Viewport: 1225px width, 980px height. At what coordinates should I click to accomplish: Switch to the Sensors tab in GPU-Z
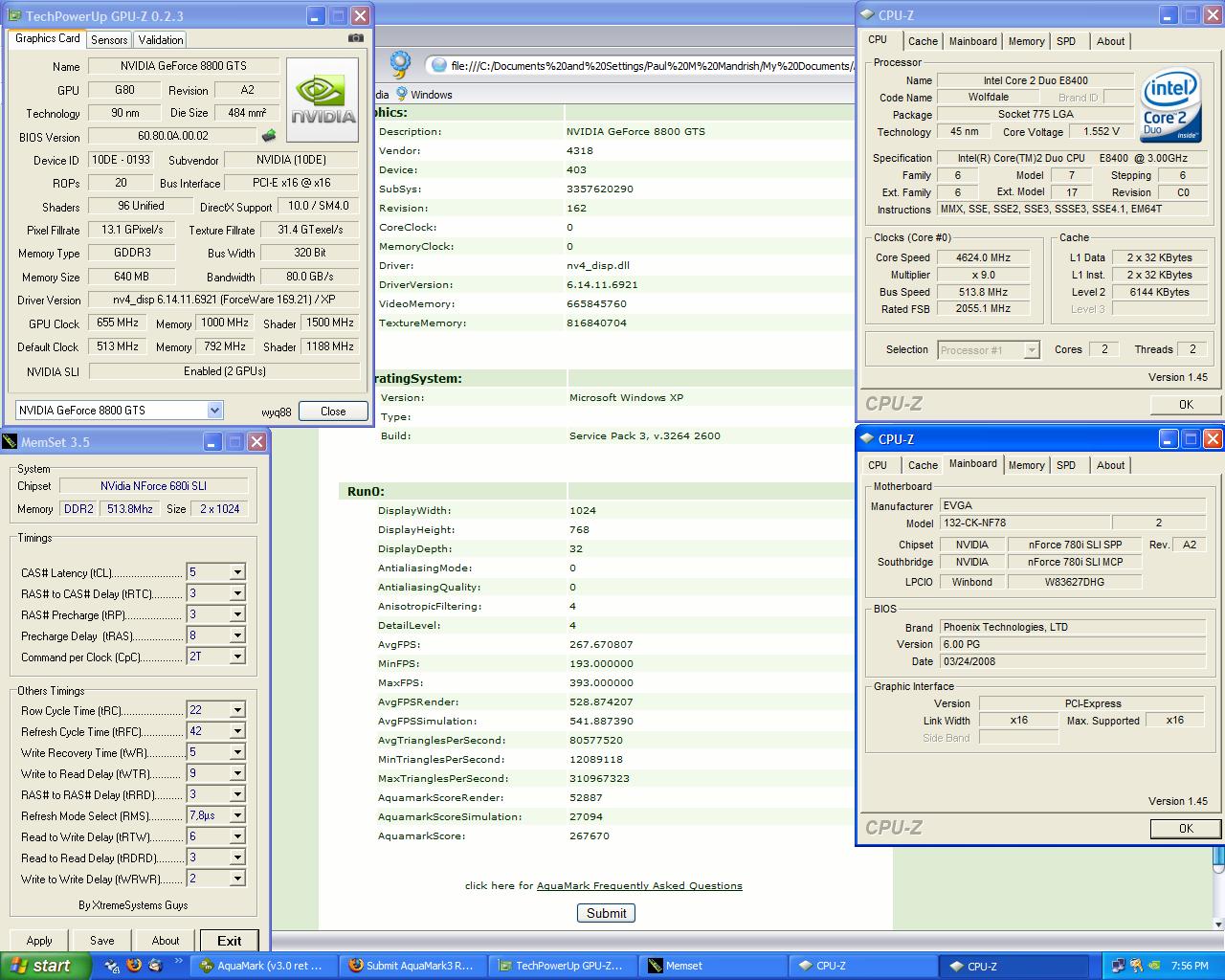point(109,39)
